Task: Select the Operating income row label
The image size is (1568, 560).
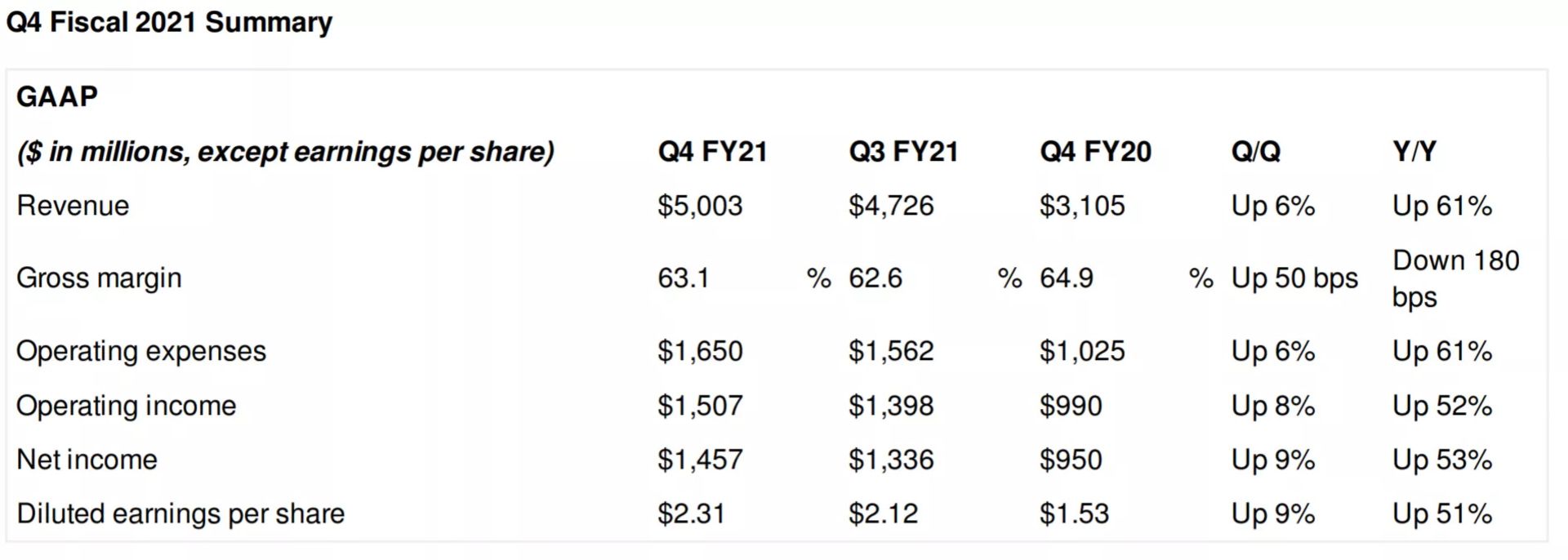Action: [x=126, y=406]
